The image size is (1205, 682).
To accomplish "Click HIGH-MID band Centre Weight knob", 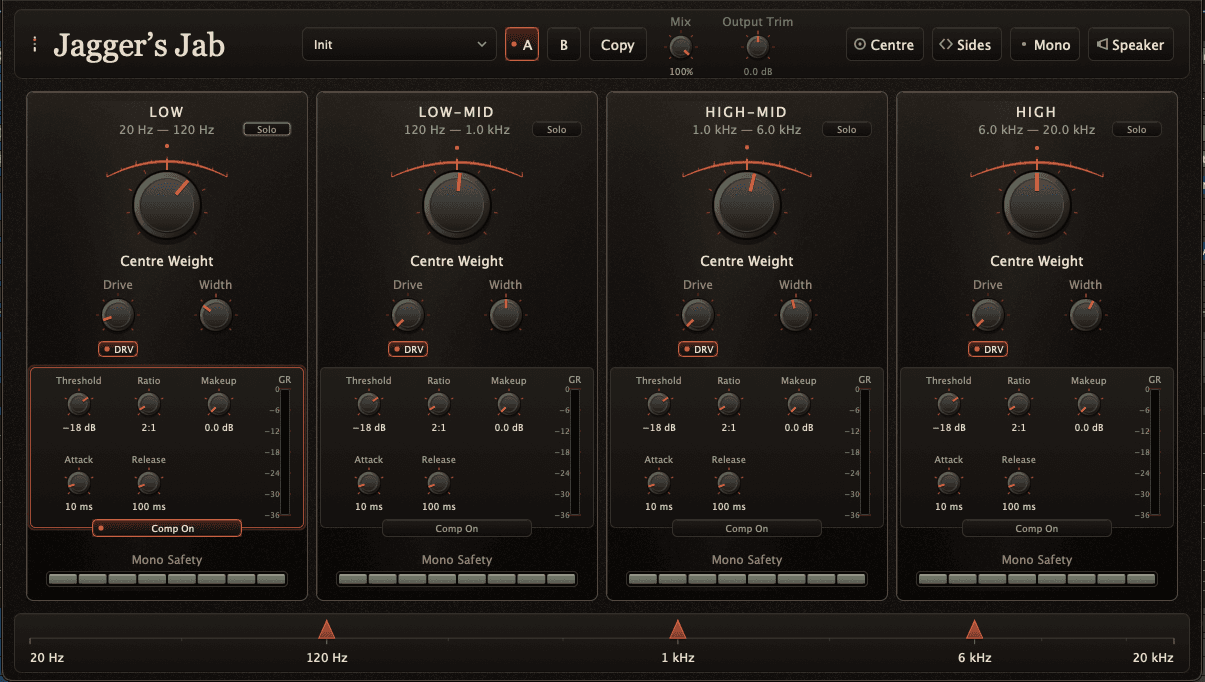I will click(x=747, y=204).
